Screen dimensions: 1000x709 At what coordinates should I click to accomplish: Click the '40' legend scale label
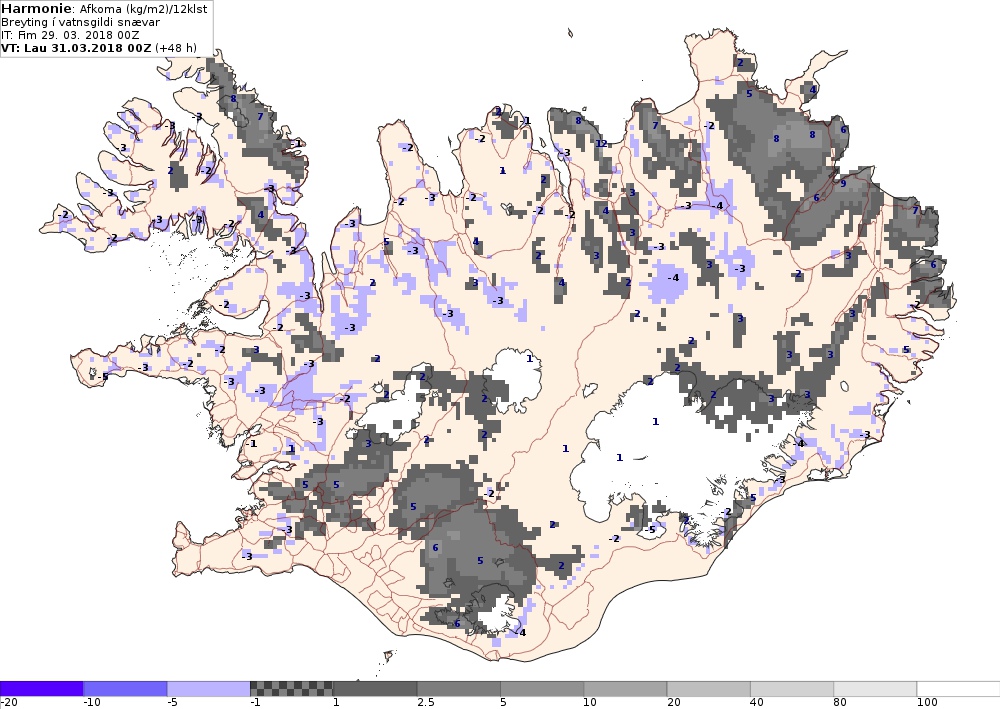(x=757, y=703)
